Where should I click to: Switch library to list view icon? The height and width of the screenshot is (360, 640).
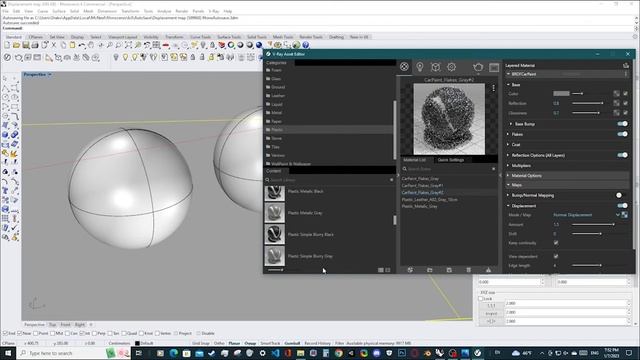pos(380,270)
